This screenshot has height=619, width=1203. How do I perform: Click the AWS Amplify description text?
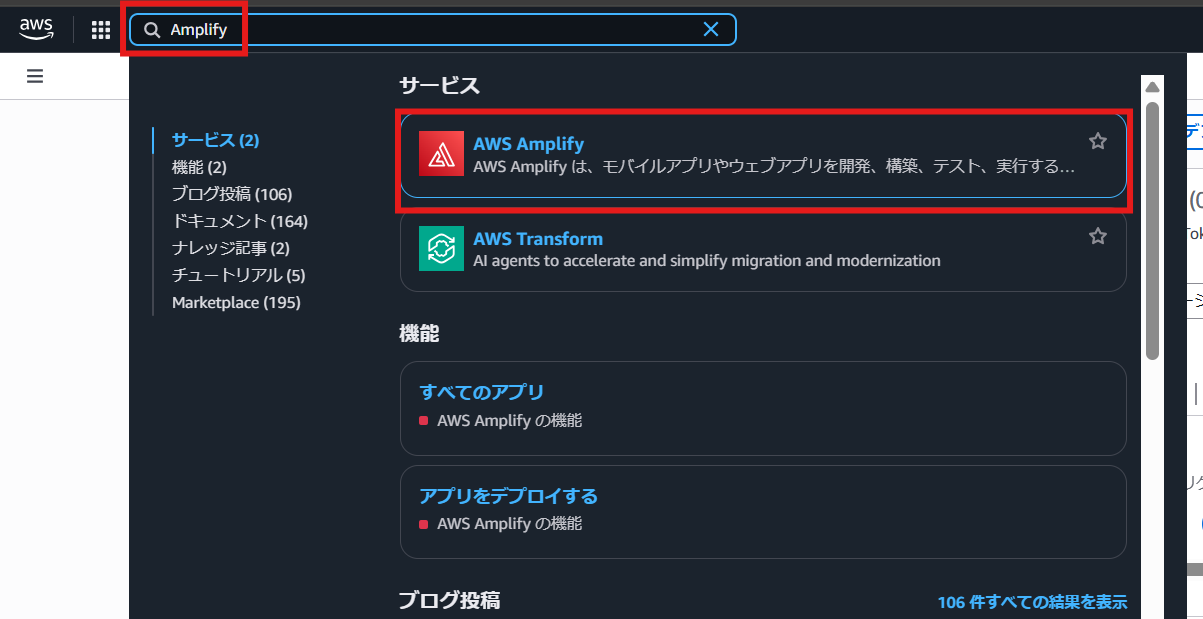coord(774,166)
